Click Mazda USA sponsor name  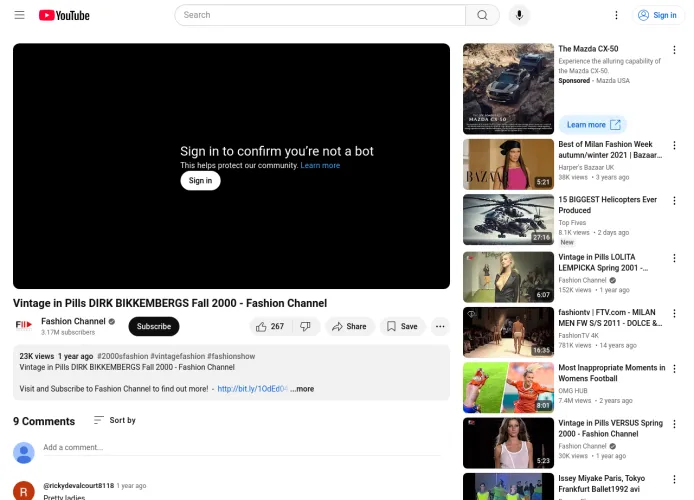[613, 81]
